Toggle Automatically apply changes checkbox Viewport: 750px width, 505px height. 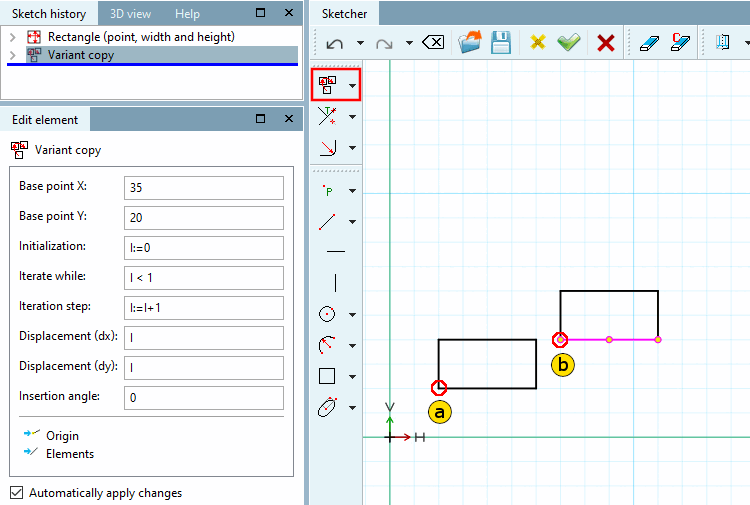[x=16, y=492]
